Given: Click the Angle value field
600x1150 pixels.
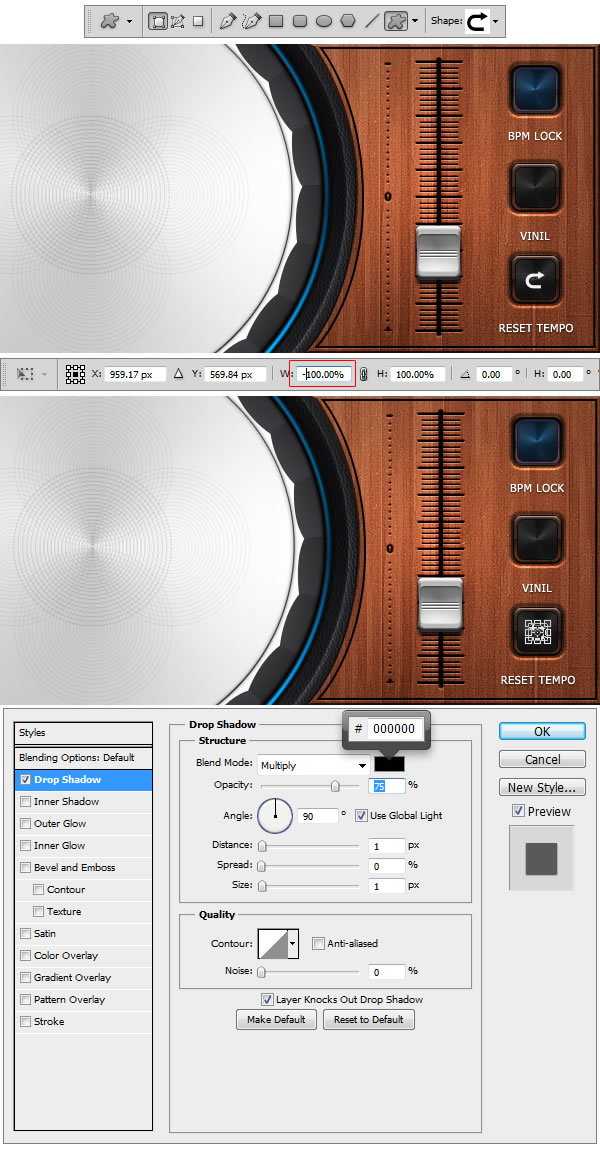Looking at the screenshot, I should pyautogui.click(x=318, y=816).
